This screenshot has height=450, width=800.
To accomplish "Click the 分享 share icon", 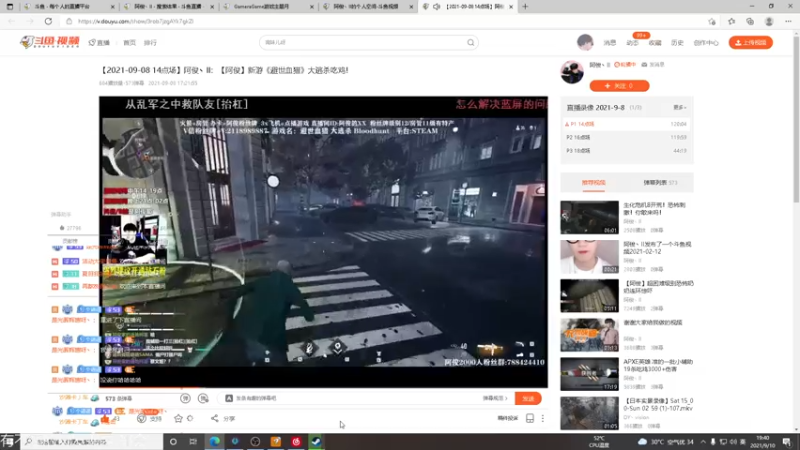I will click(215, 418).
